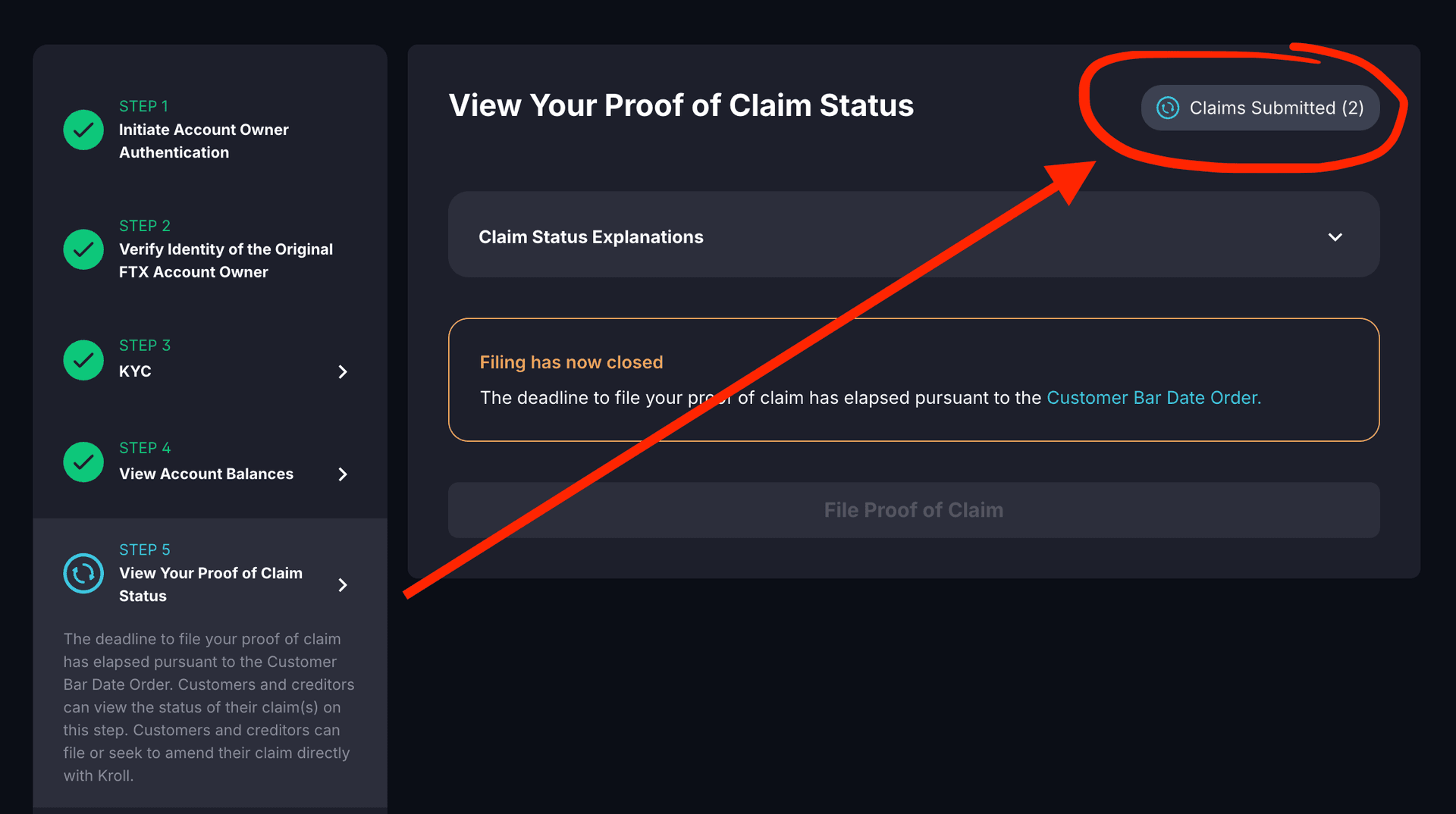Click the refresh icon inside Claims Submitted badge
1456x814 pixels.
coord(1169,108)
